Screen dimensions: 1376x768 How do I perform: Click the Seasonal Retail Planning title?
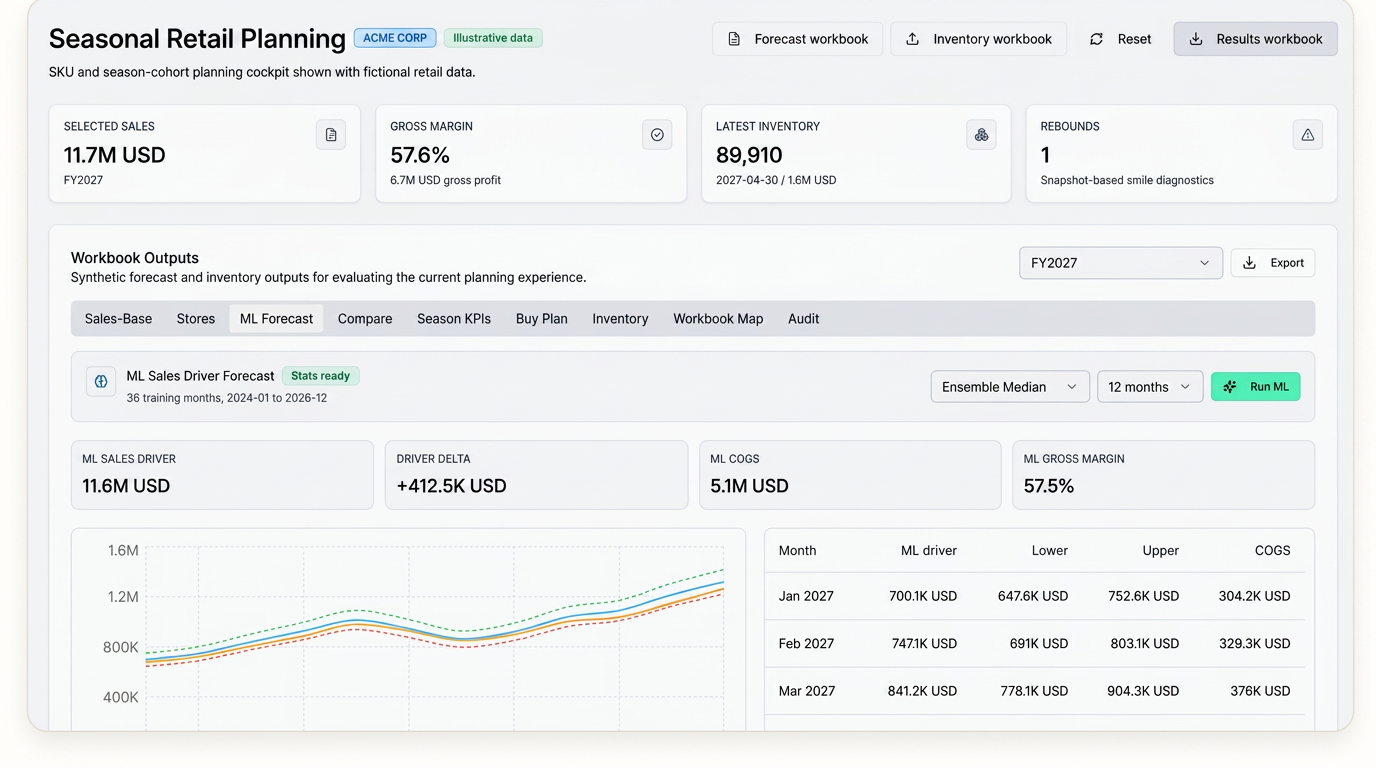click(197, 38)
